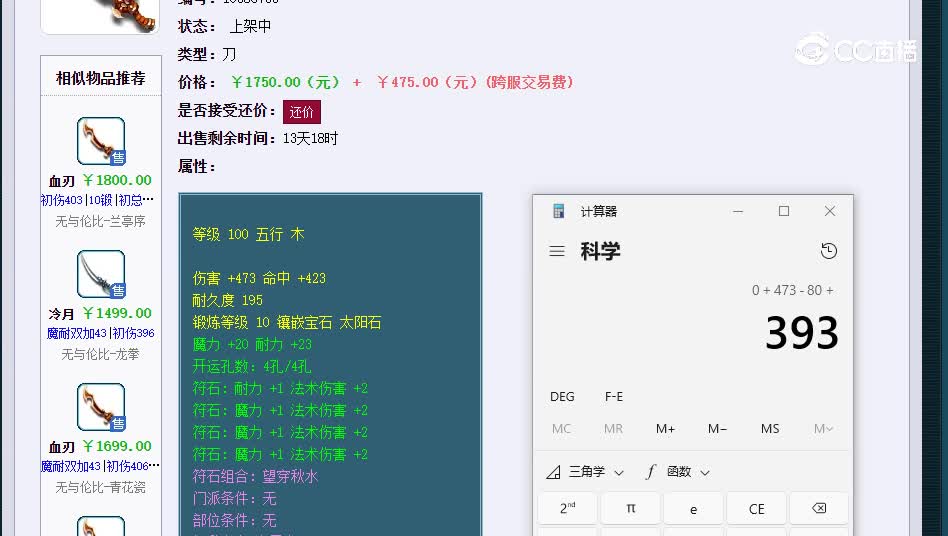Open the memory list M dropdown

pyautogui.click(x=823, y=428)
